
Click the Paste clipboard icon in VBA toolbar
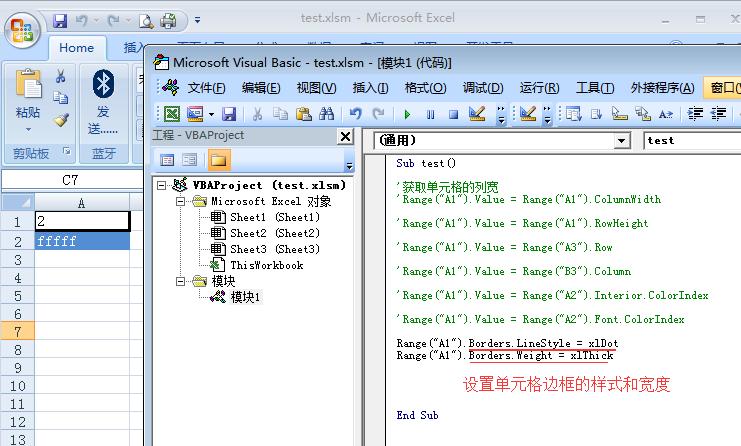pos(303,114)
